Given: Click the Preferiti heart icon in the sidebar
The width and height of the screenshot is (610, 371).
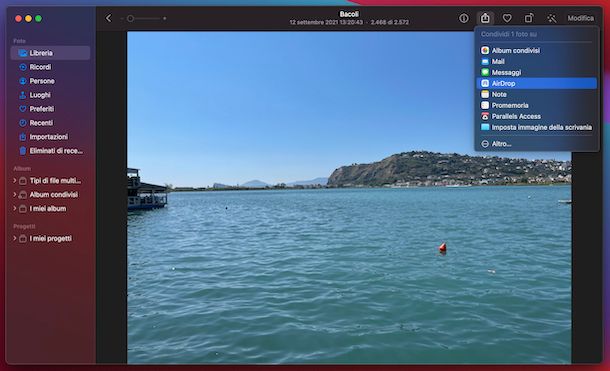Looking at the screenshot, I should coord(23,109).
